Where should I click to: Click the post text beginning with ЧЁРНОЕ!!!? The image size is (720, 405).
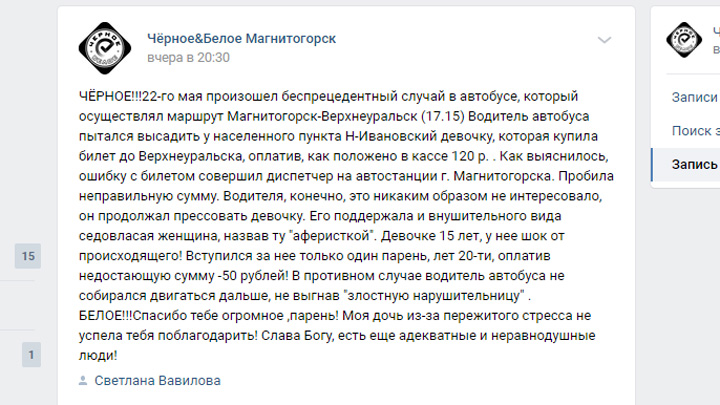[346, 196]
